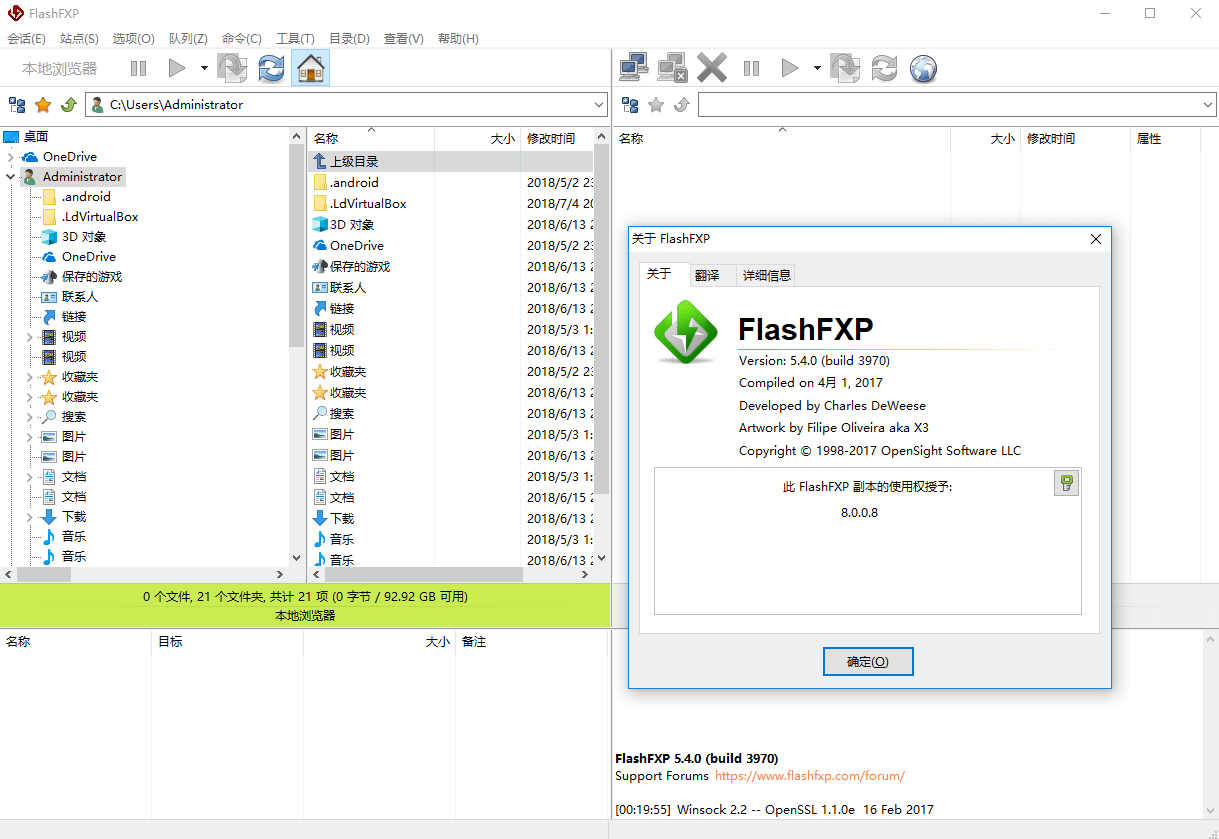Screen dimensions: 1219x839
Task: Open the 命令(C) menu
Action: coord(242,39)
